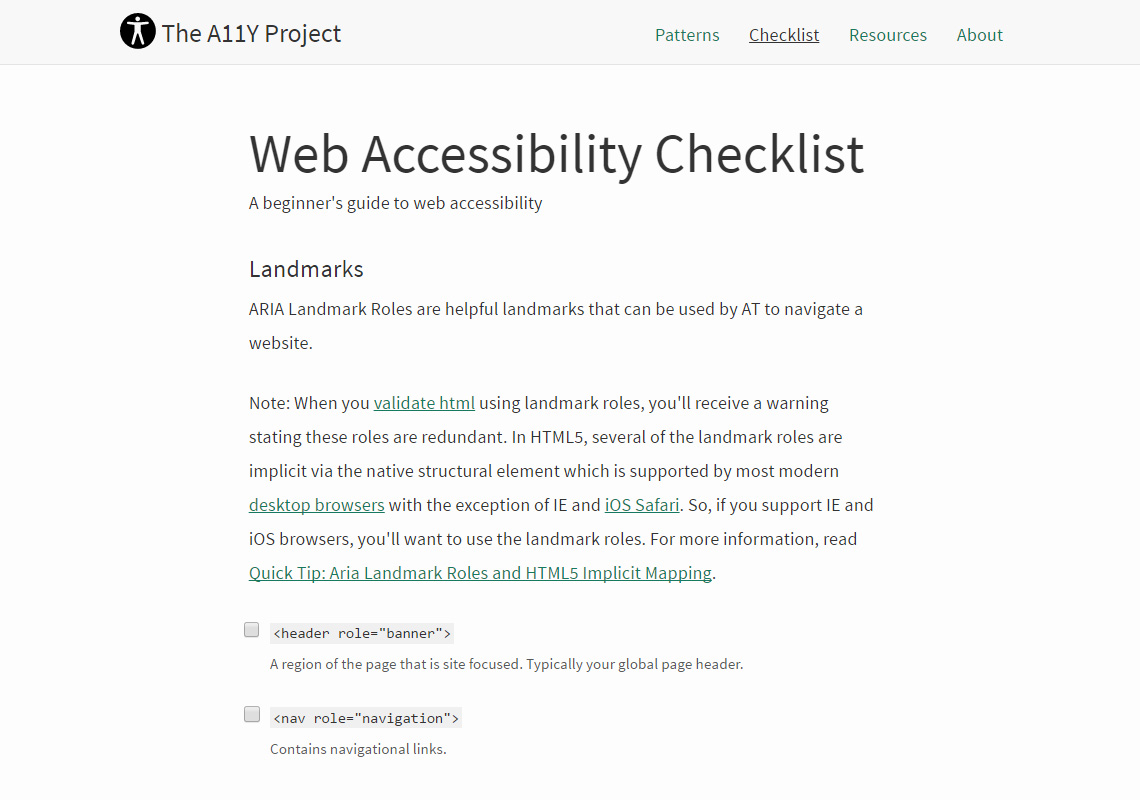Screen dimensions: 1140x800
Task: Open the validate html link
Action: pos(424,403)
